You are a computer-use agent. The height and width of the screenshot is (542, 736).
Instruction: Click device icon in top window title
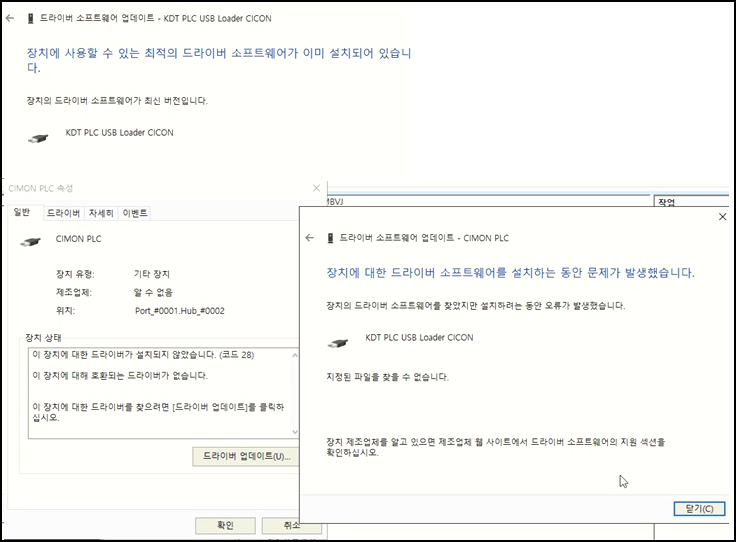[x=31, y=18]
